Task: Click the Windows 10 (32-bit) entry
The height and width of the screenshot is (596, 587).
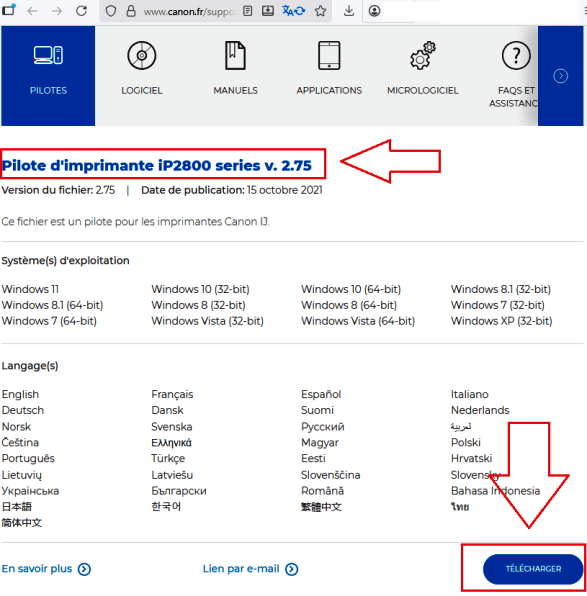Action: click(200, 289)
